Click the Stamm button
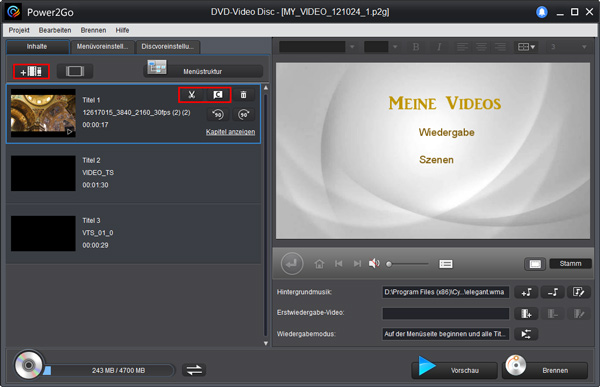The image size is (600, 387). click(570, 264)
